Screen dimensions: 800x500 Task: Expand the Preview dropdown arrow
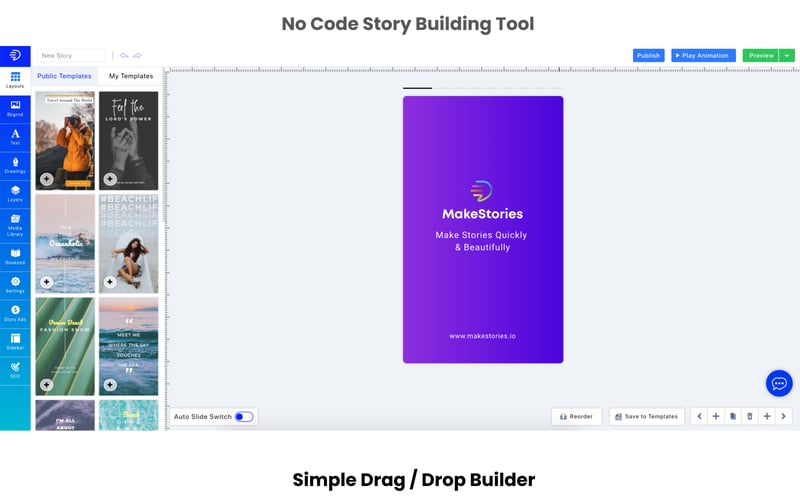pyautogui.click(x=787, y=55)
